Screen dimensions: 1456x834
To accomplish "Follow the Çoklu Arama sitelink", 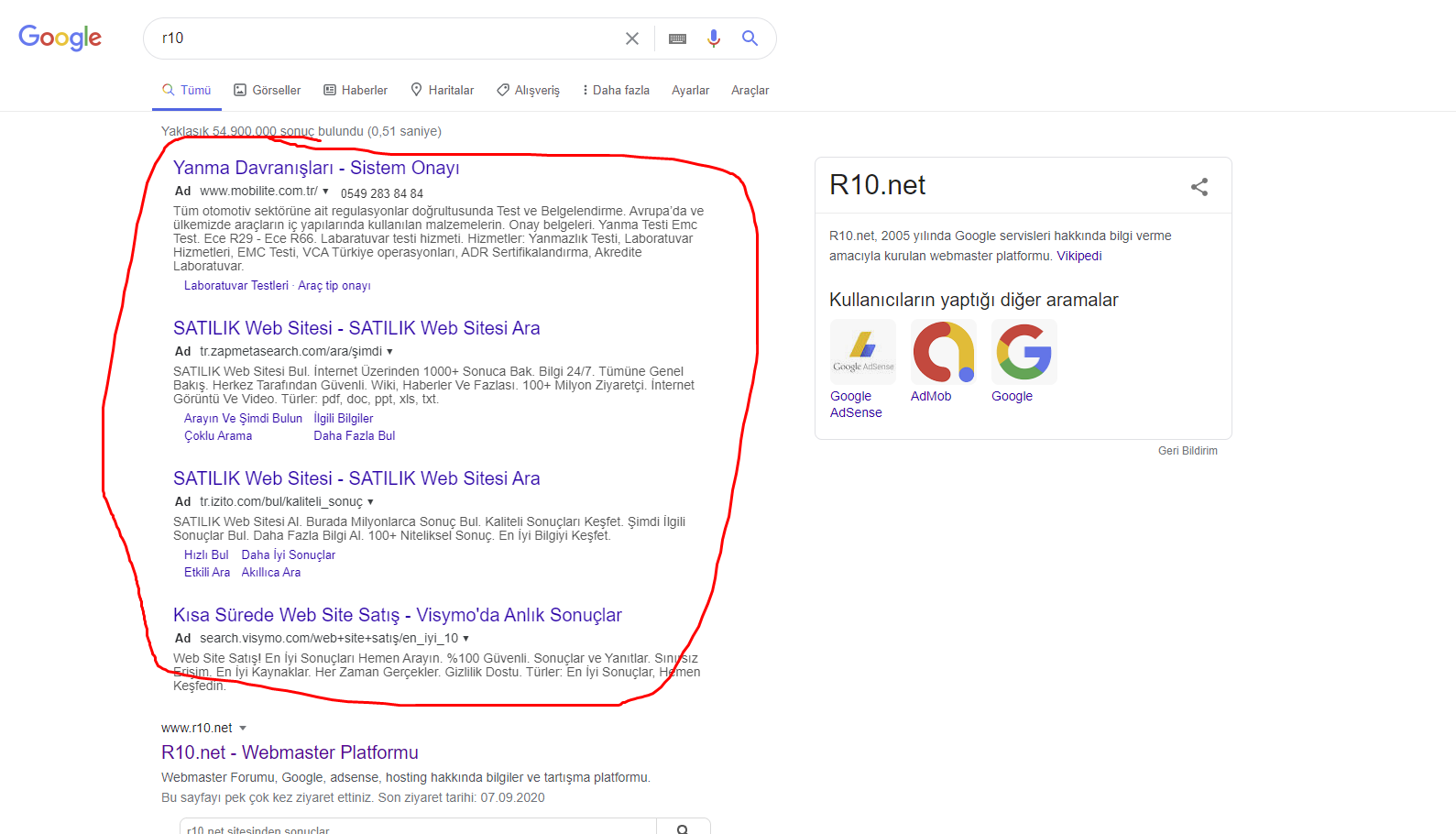I will pos(218,436).
